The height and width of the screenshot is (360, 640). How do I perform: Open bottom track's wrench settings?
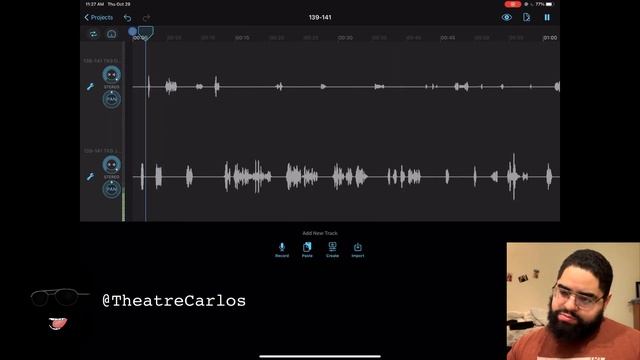(x=90, y=177)
